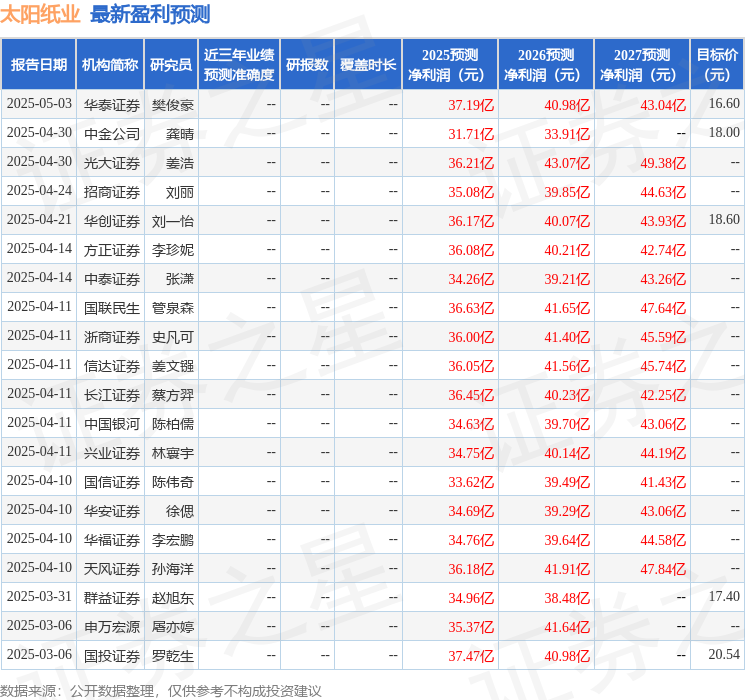
Task: Open the 国投证券 institution row
Action: tap(111, 655)
